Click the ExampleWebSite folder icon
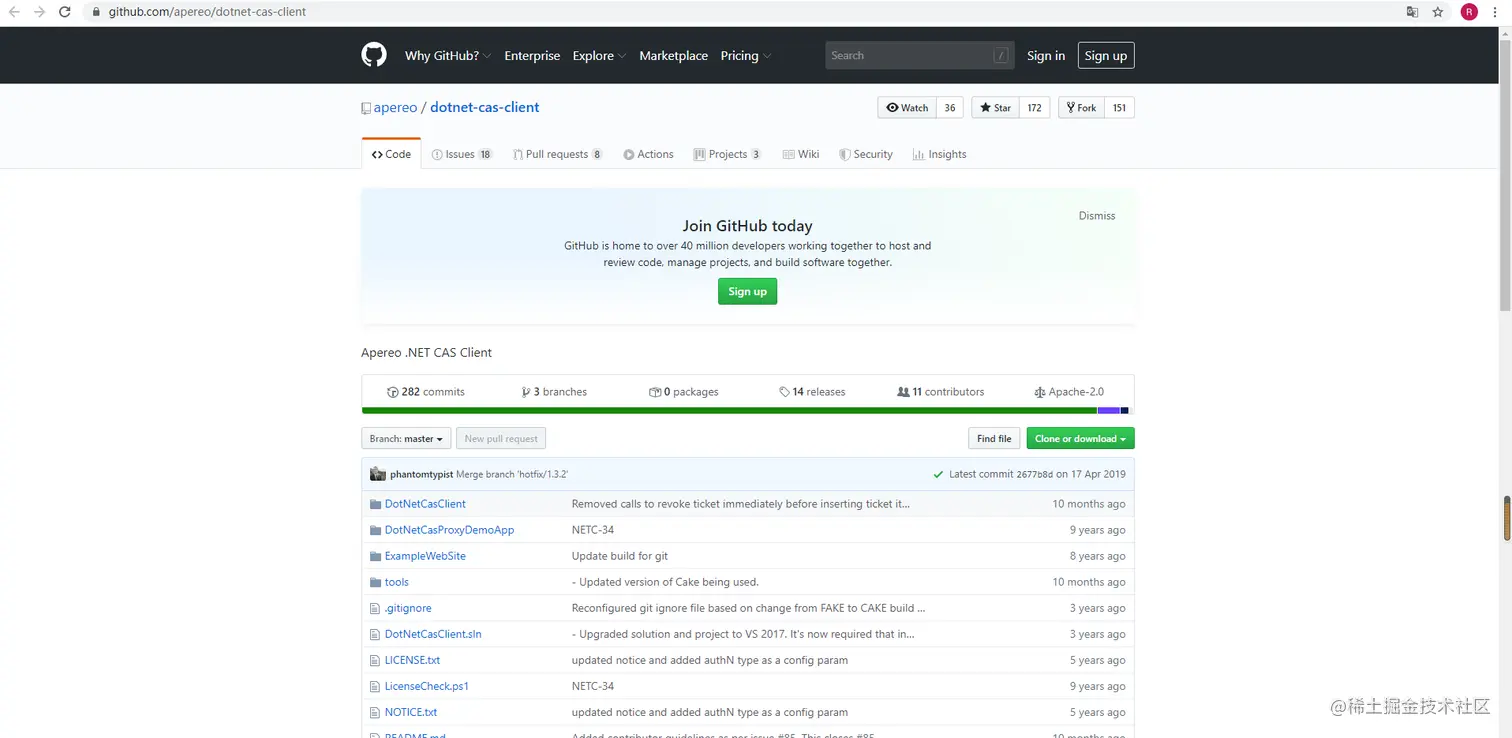Screen dimensions: 1512x738 point(376,556)
